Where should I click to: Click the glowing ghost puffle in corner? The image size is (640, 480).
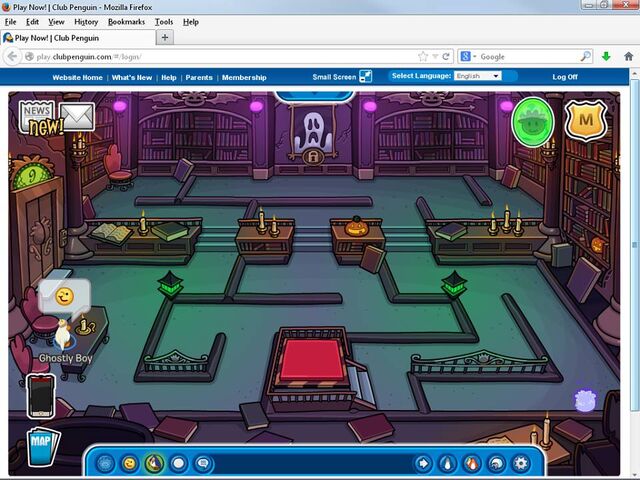pos(585,400)
